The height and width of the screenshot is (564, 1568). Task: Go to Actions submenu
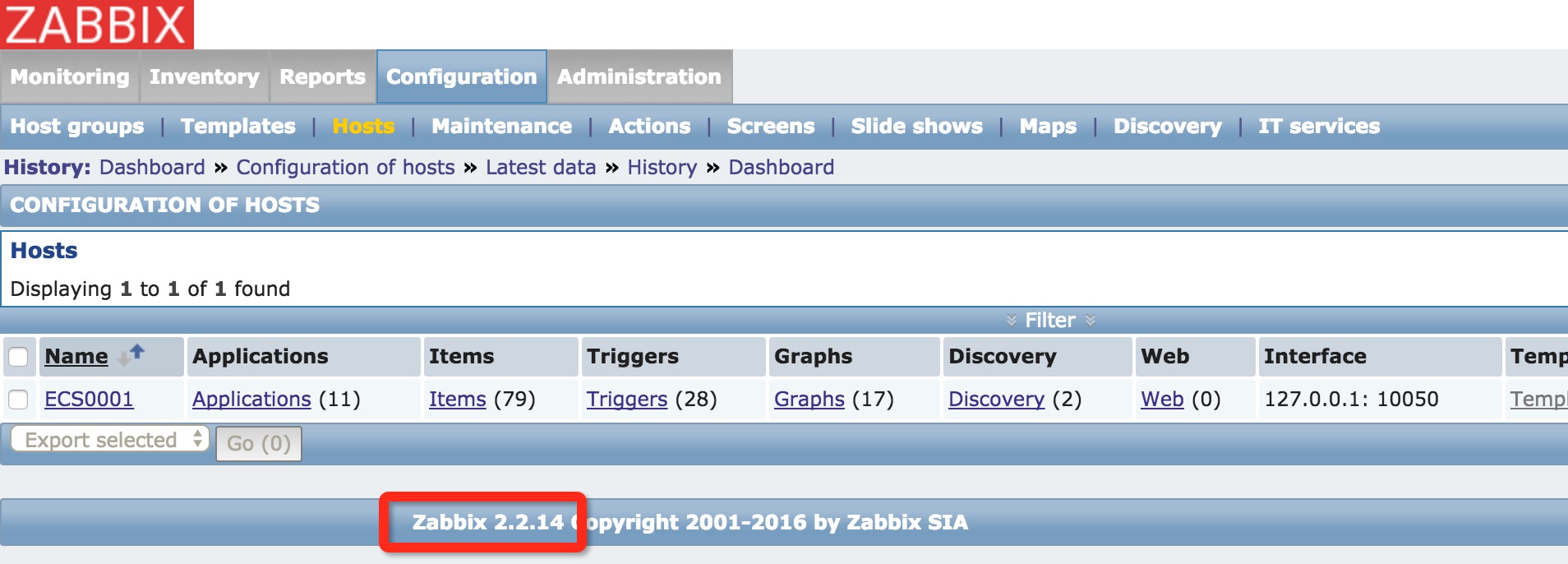pos(649,126)
